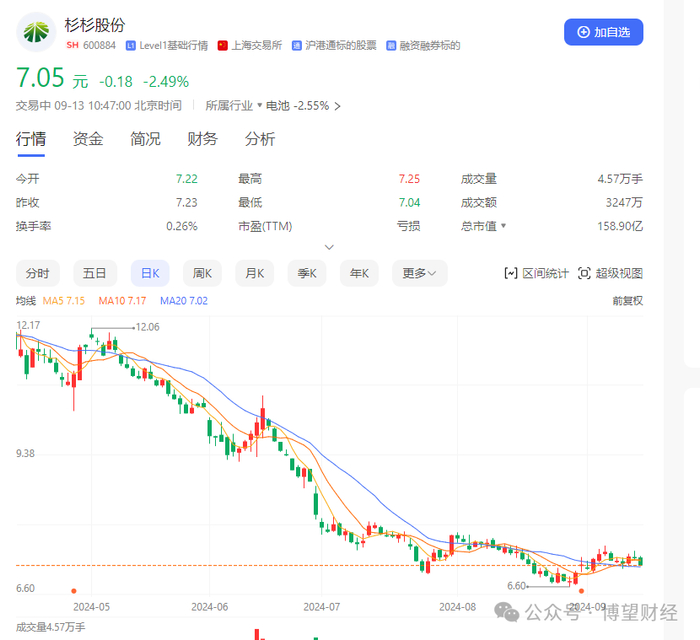This screenshot has width=700, height=640.
Task: Click the Level1基础行情 badge icon
Action: coord(130,46)
